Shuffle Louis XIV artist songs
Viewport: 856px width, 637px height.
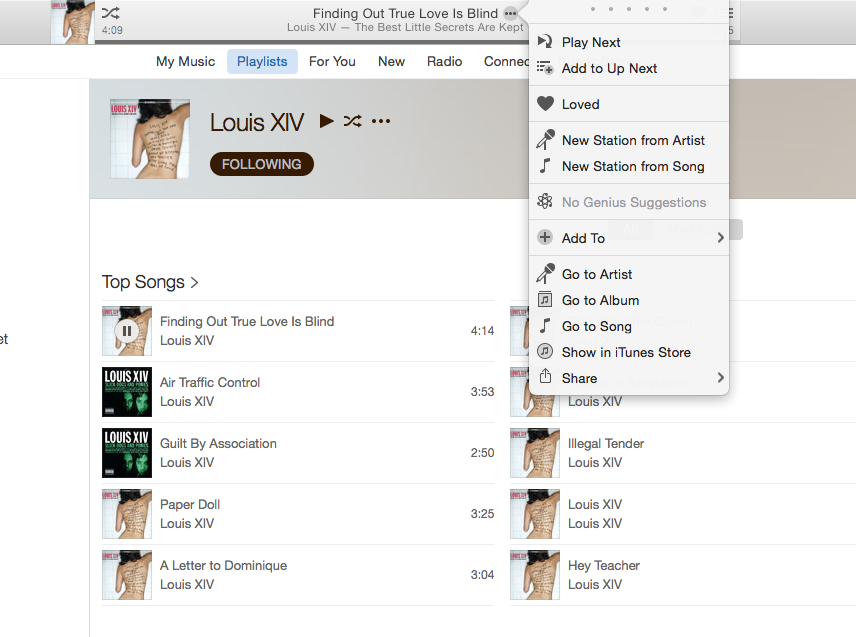point(353,121)
